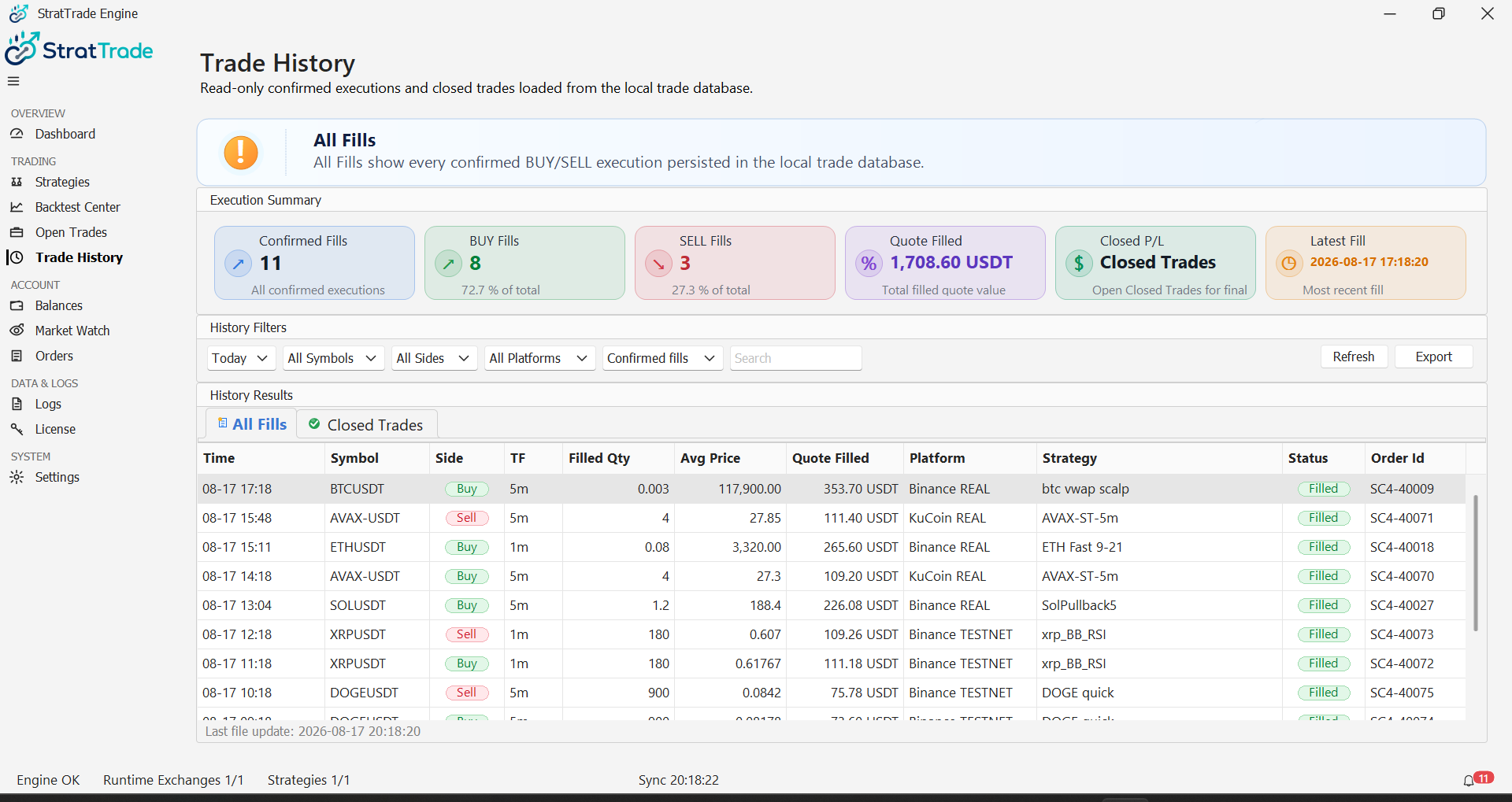Click the Sell badge in XRPUSDT 12:18 row
Image resolution: width=1512 pixels, height=802 pixels.
[x=467, y=634]
